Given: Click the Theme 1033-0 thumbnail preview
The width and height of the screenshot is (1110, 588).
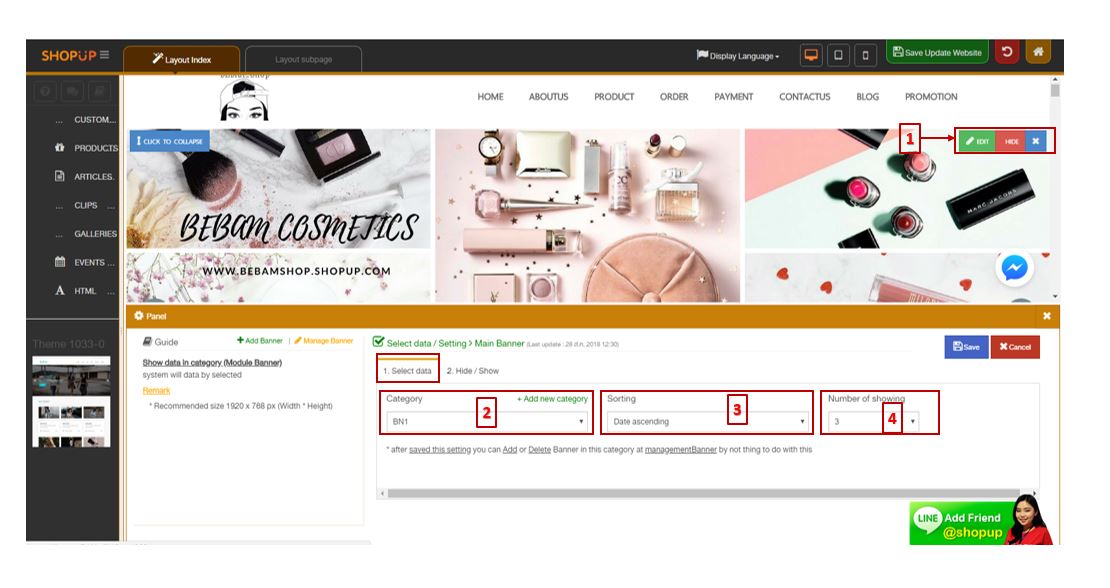Looking at the screenshot, I should 71,402.
